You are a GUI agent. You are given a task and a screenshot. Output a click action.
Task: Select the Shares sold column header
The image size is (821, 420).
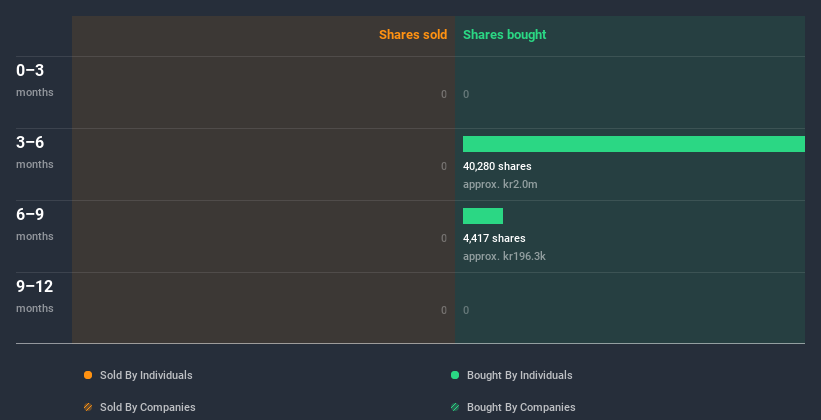(412, 35)
